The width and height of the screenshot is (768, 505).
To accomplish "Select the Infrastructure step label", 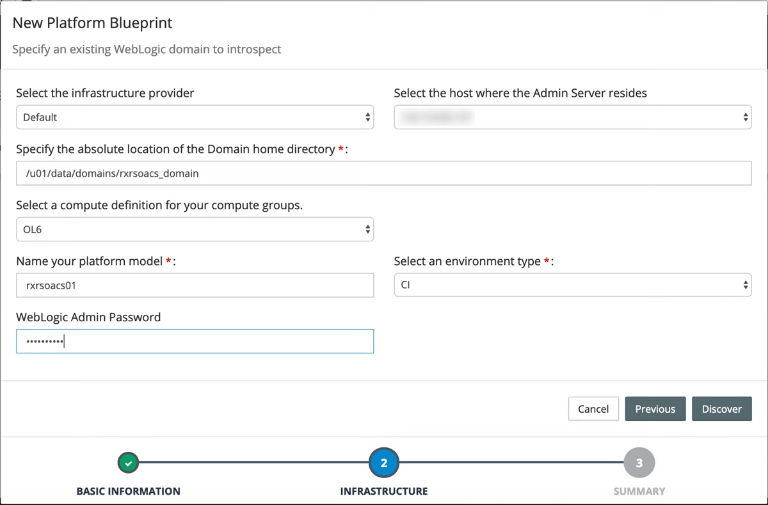I will pos(384,491).
